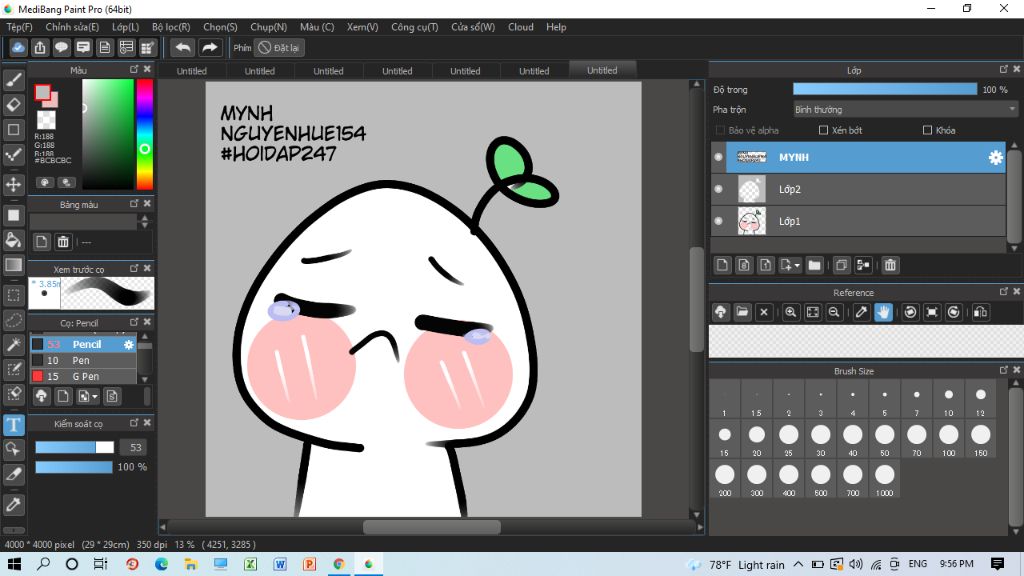Click the taskbar volume icon
The width and height of the screenshot is (1024, 576).
[x=856, y=564]
